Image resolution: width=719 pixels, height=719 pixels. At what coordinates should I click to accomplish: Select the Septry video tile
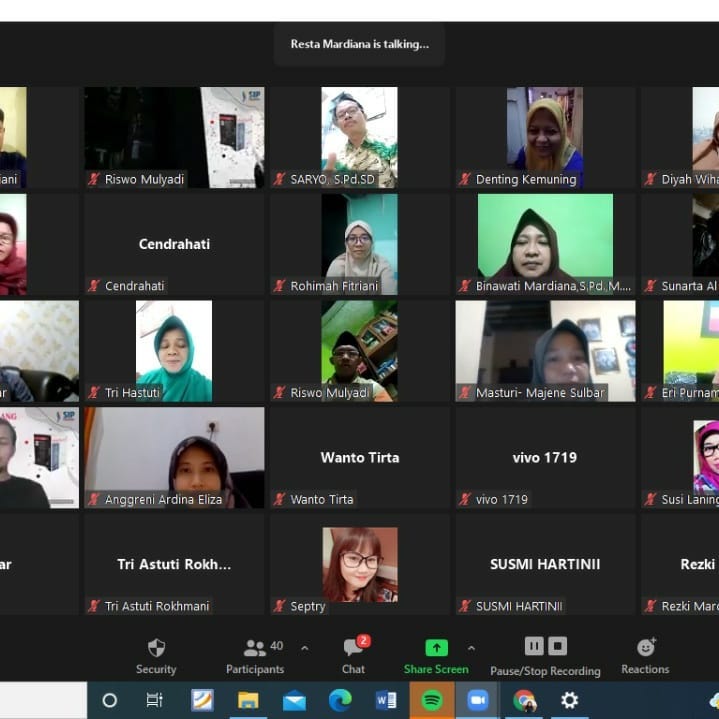click(x=359, y=564)
